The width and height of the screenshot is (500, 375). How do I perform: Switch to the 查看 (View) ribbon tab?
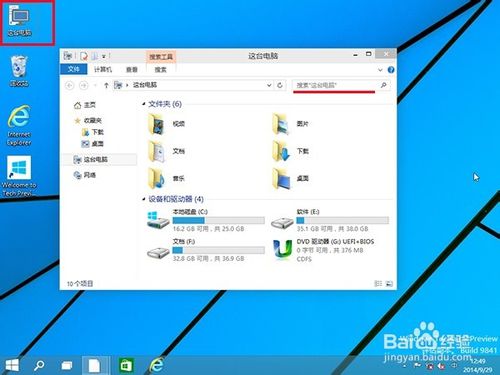pyautogui.click(x=132, y=69)
